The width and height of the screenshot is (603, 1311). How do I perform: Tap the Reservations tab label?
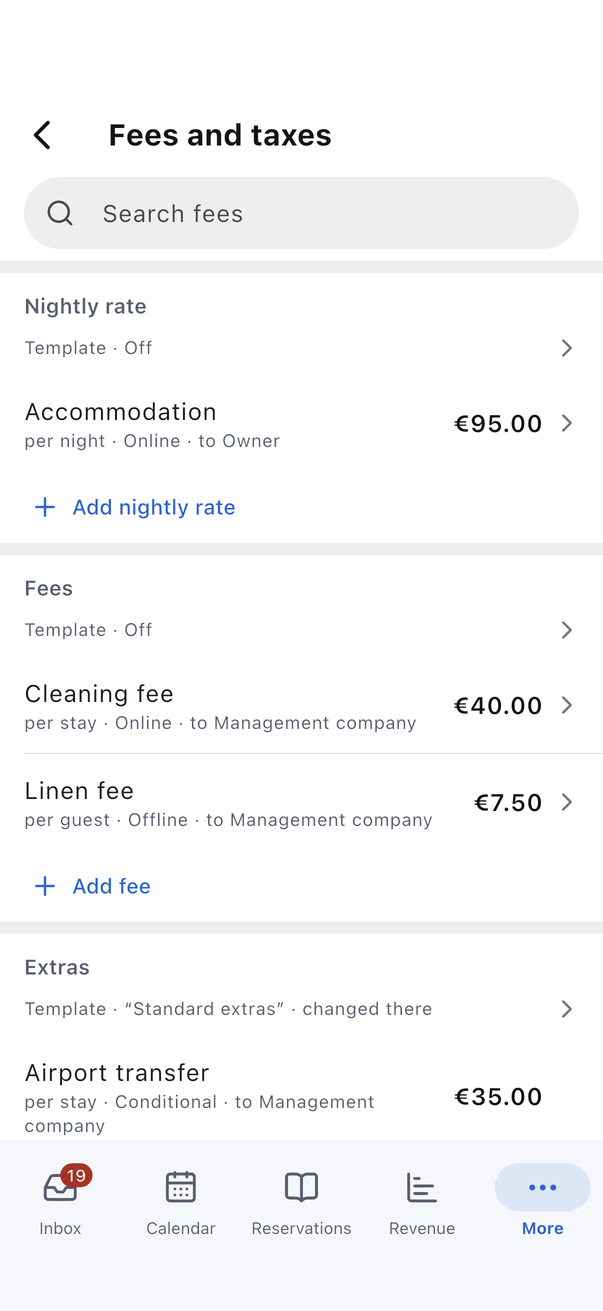[x=301, y=1228]
